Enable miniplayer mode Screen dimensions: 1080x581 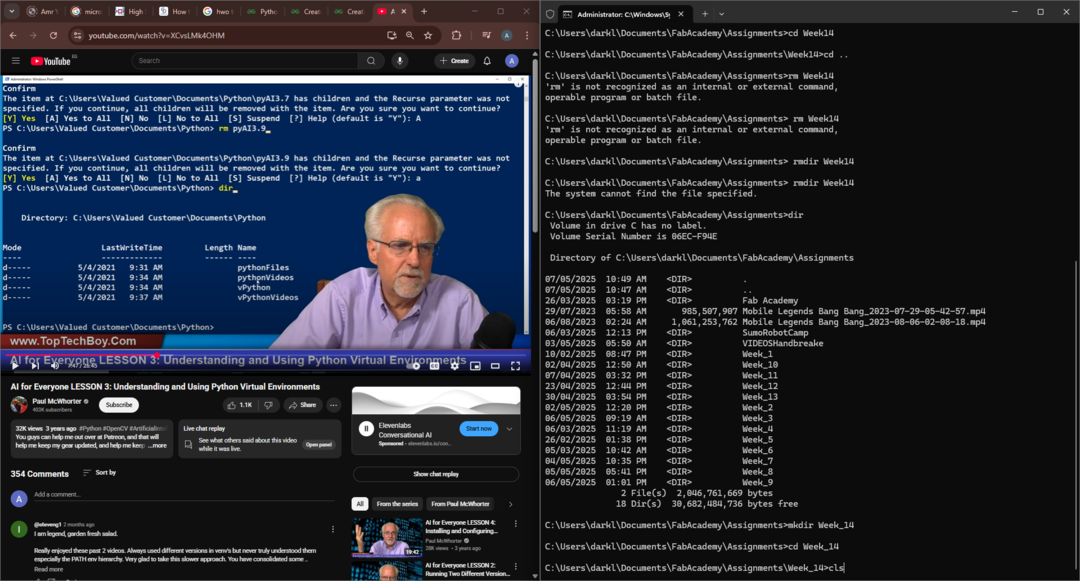(475, 366)
